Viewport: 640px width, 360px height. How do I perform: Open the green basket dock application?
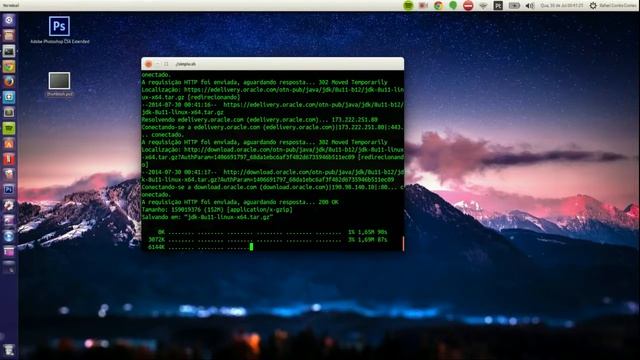point(9,128)
